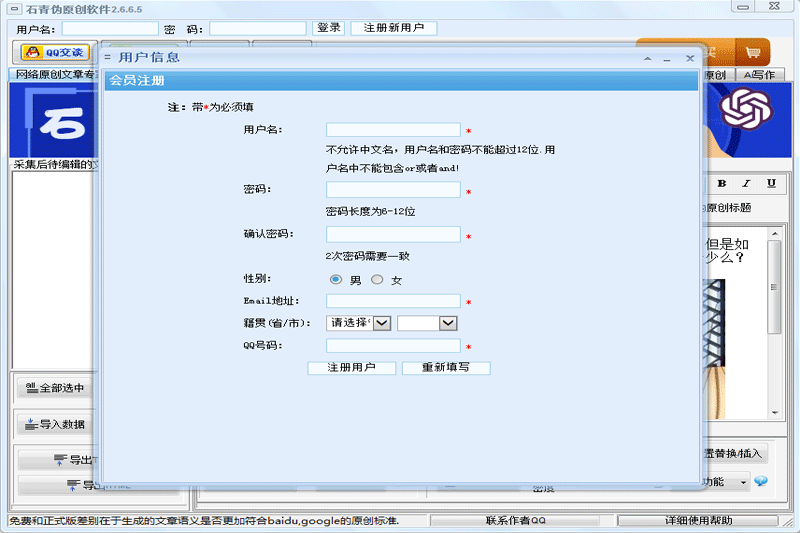Open the province 请选择 dropdown
Image resolution: width=800 pixels, height=533 pixels.
[x=359, y=323]
